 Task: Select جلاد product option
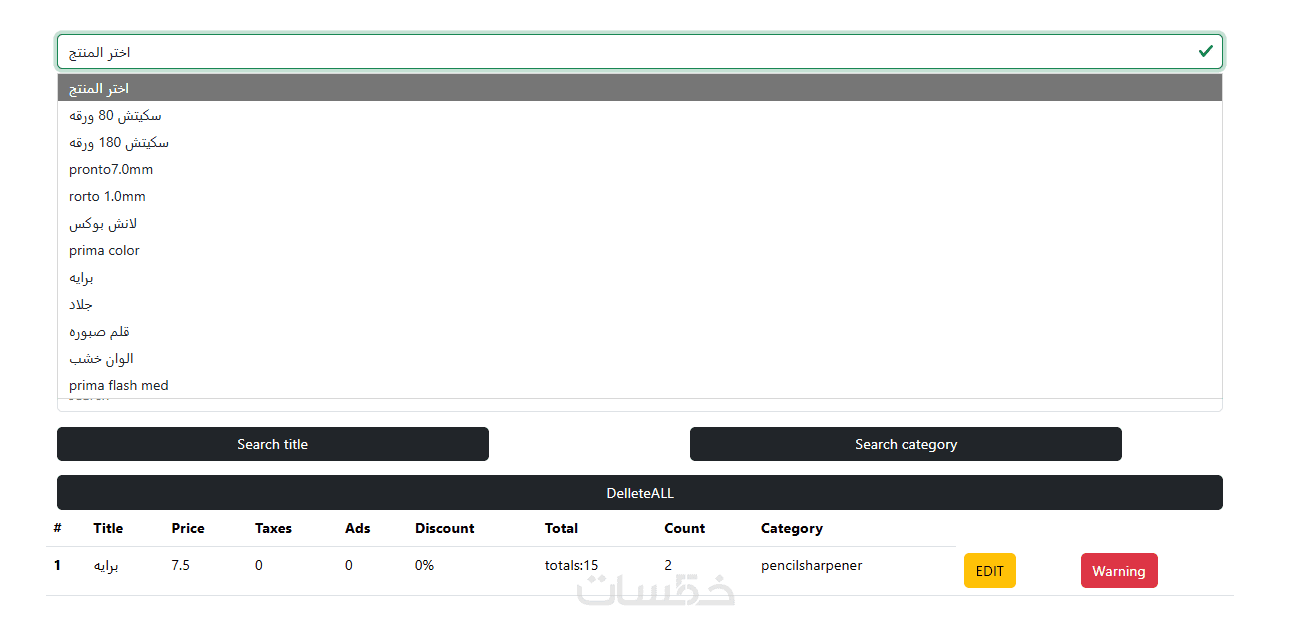(640, 304)
